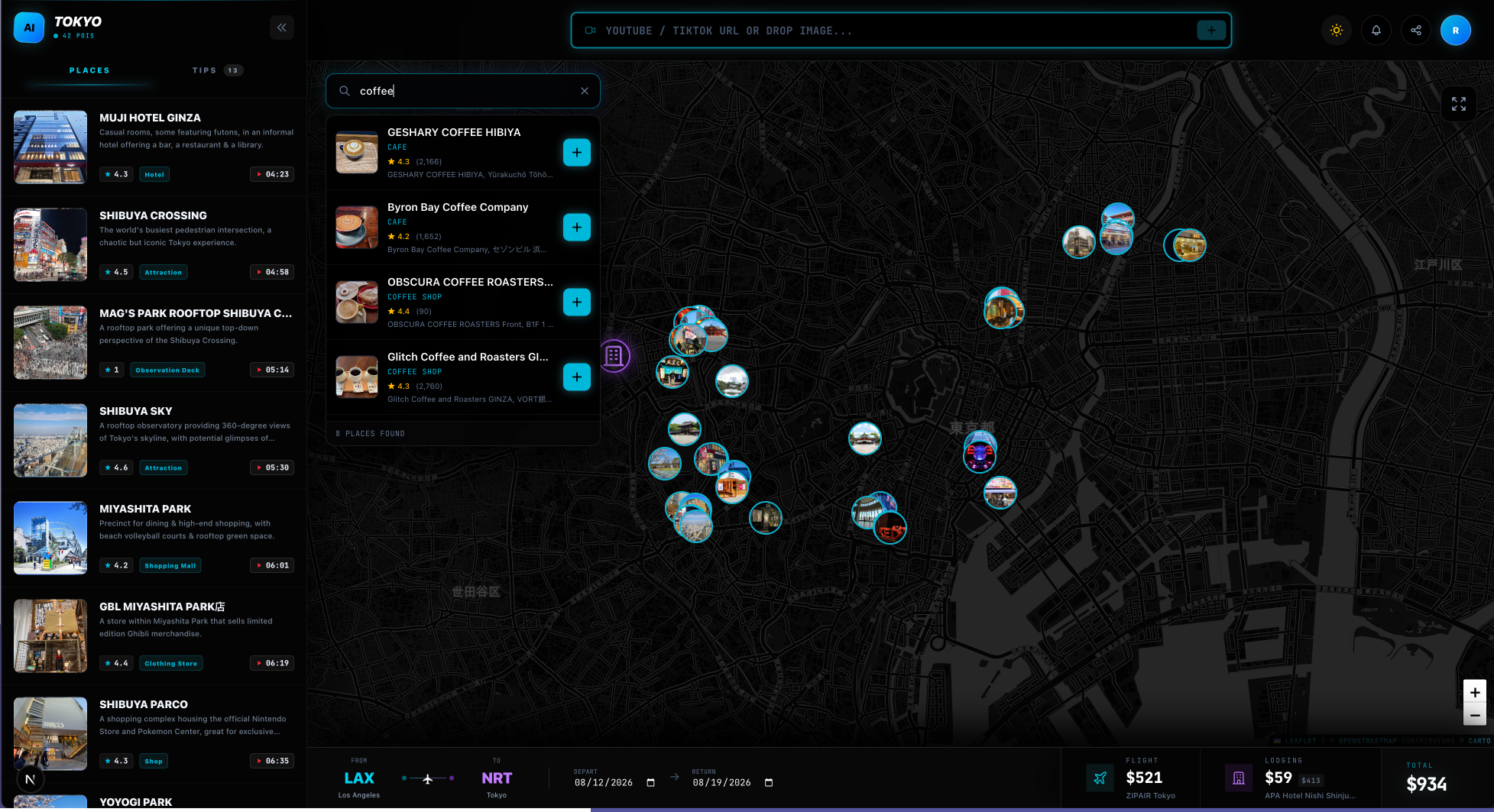
Task: Zoom in using the map plus control
Action: tap(1474, 693)
